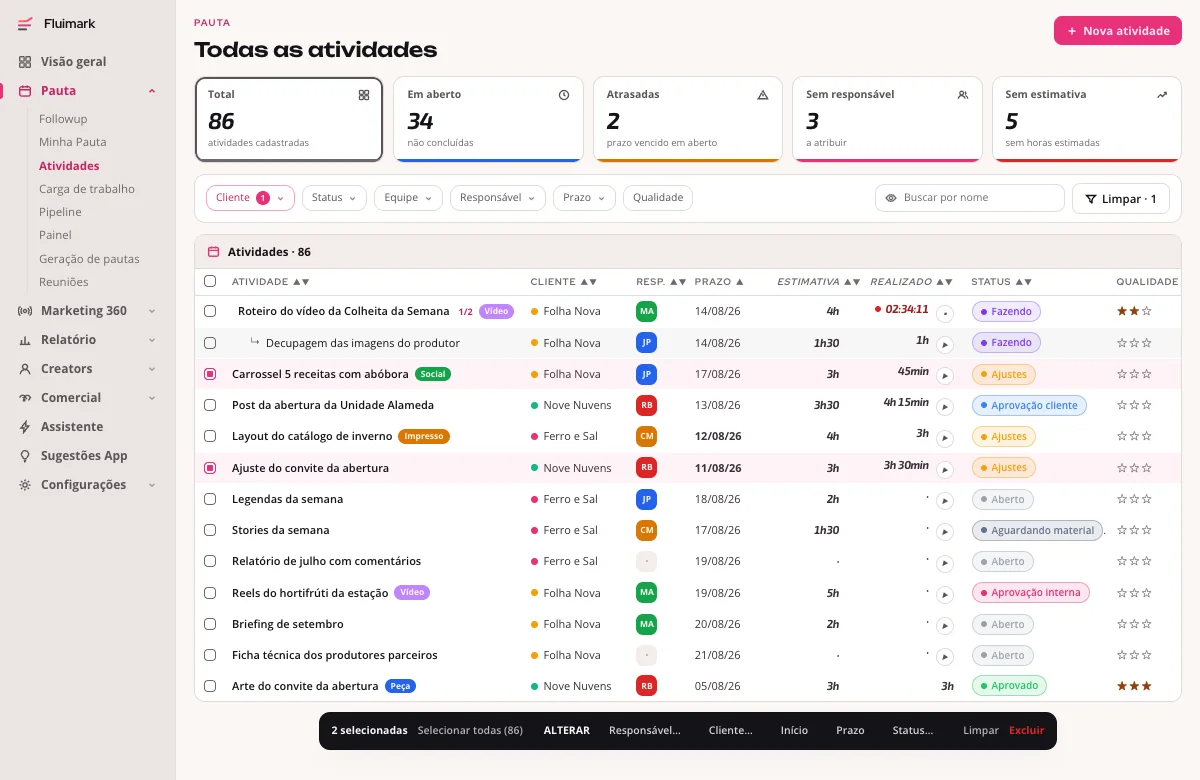This screenshot has width=1200, height=780.
Task: Open the Status filter dropdown
Action: (334, 198)
